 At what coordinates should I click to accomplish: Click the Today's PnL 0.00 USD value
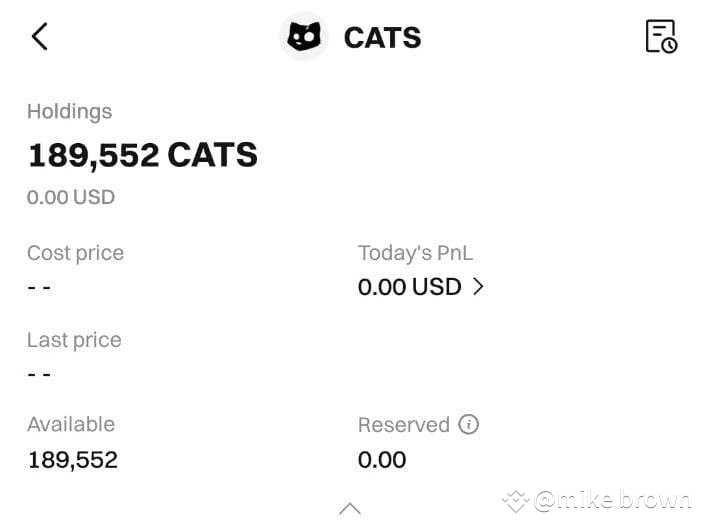tap(409, 287)
